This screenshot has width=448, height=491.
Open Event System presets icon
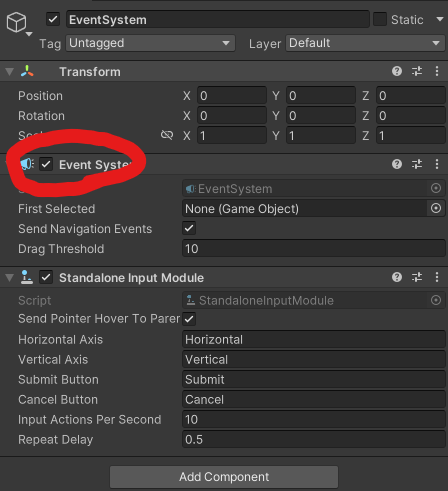click(x=417, y=164)
